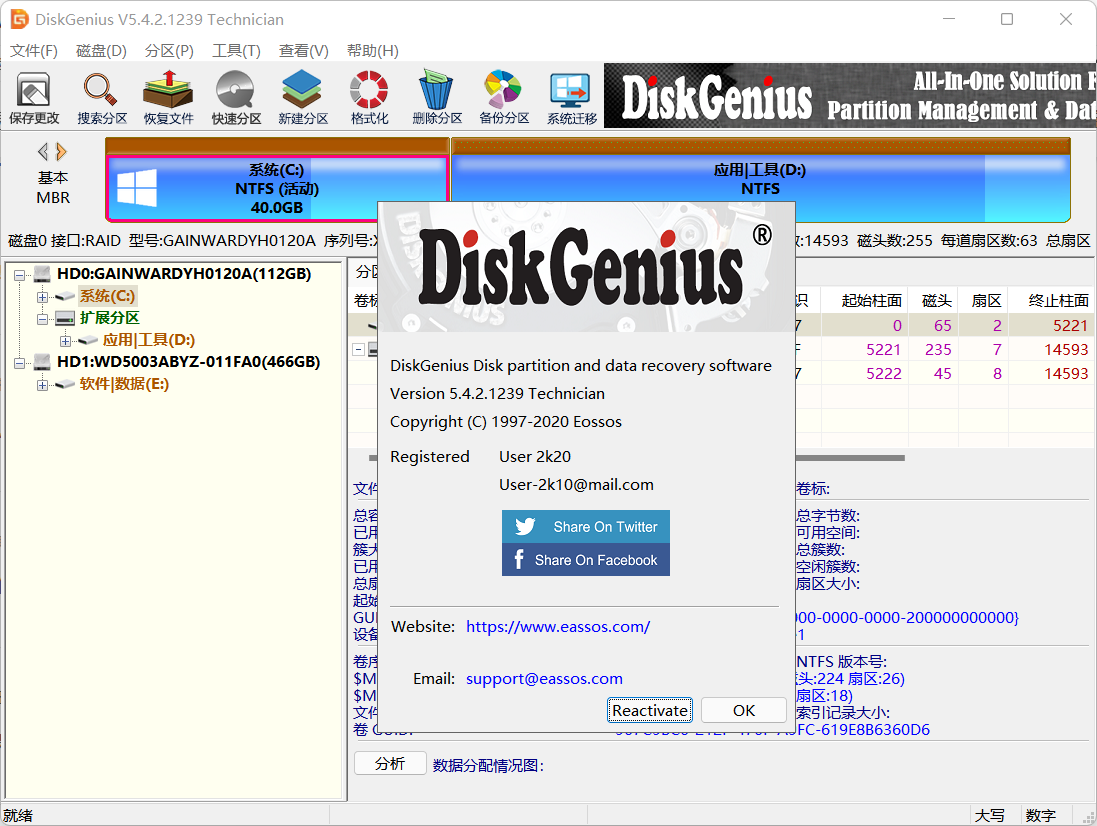Viewport: 1097px width, 826px height.
Task: Click the 就绪 status bar text
Action: 17,816
